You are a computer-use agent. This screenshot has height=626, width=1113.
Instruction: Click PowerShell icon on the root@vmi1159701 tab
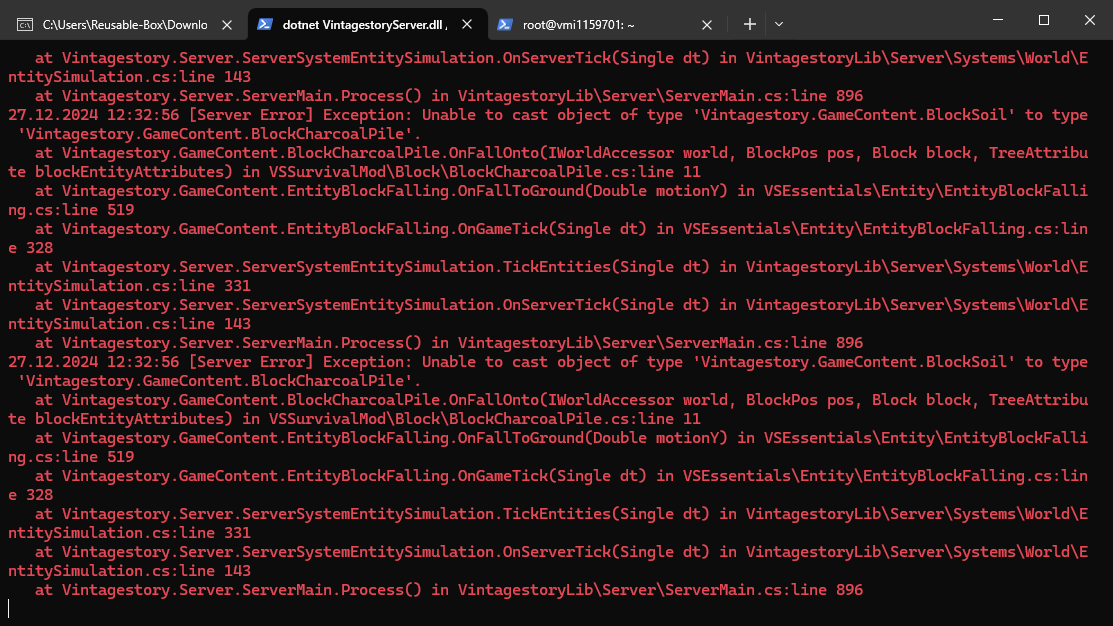[x=505, y=24]
